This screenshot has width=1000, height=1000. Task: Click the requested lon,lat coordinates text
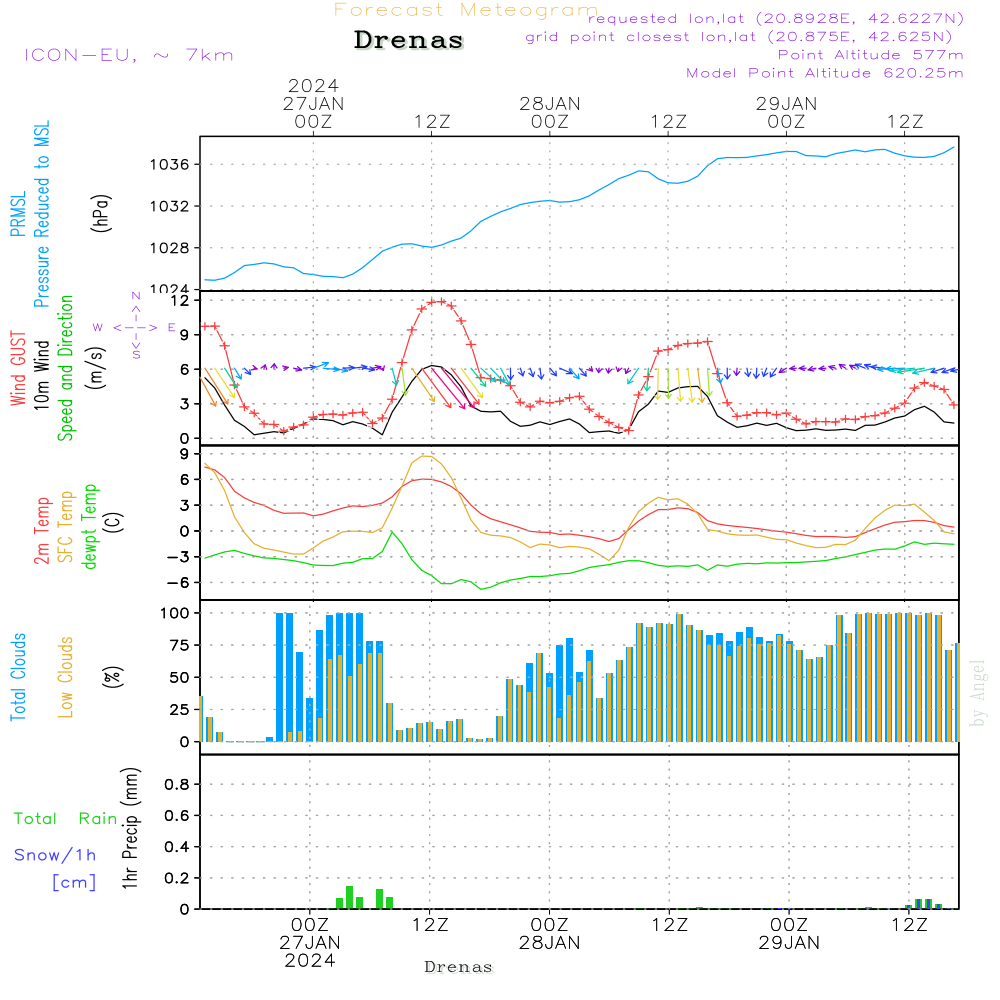click(x=776, y=19)
